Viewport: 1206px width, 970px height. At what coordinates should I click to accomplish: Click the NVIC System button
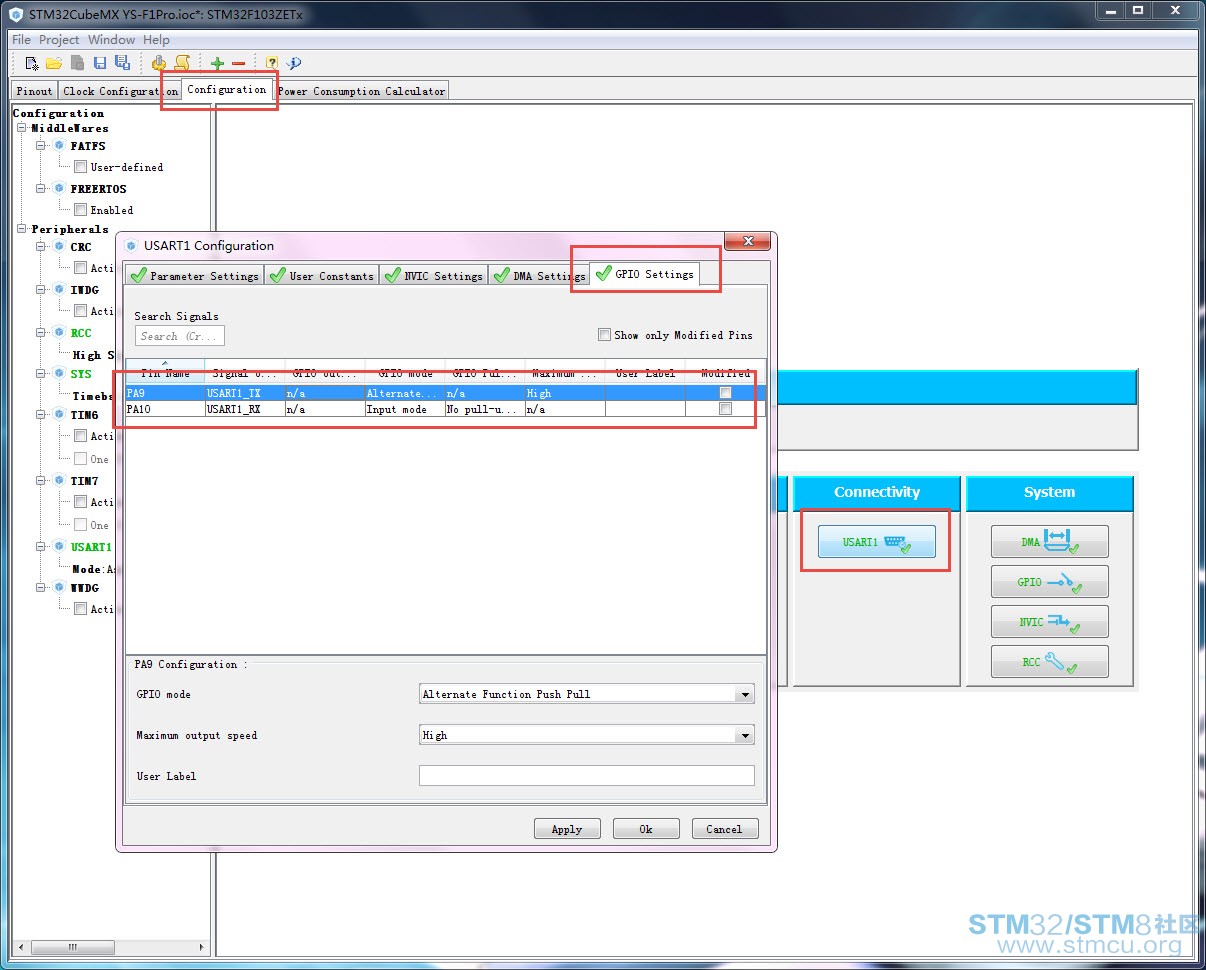[x=1050, y=622]
